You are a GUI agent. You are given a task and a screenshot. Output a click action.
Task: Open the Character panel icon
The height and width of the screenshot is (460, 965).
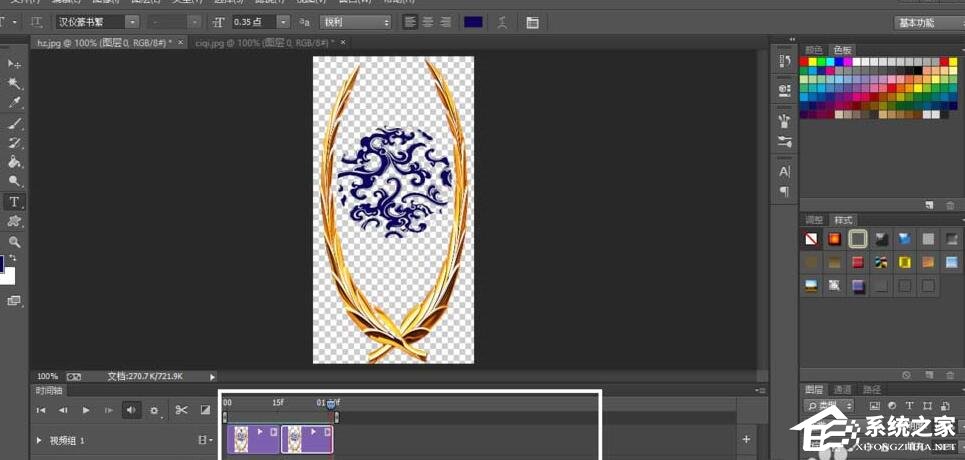coord(784,172)
